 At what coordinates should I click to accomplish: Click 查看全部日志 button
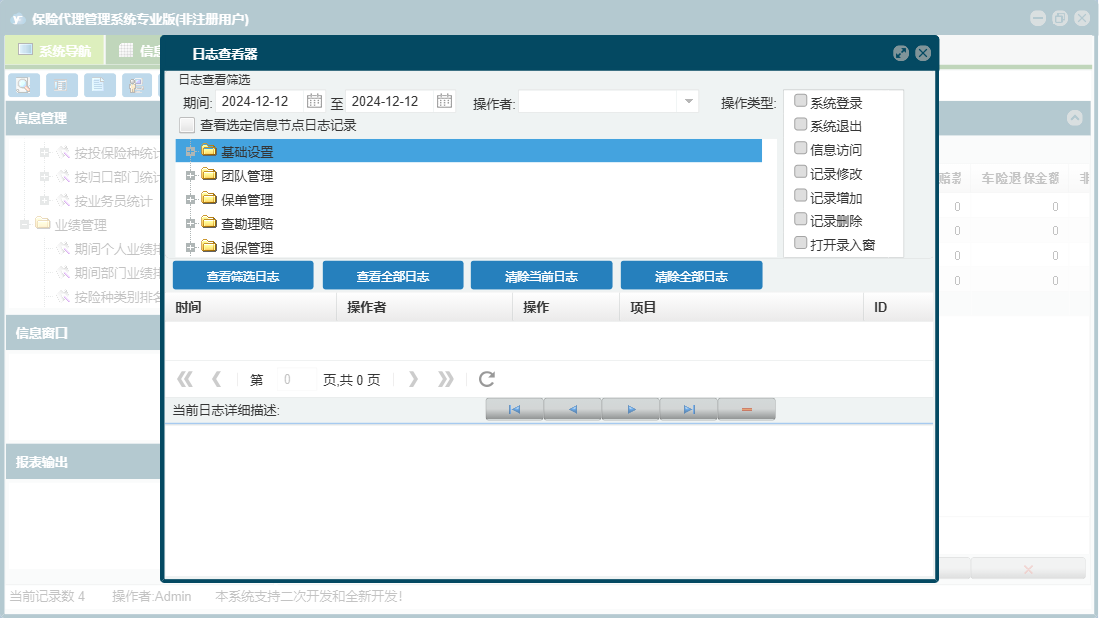click(393, 276)
